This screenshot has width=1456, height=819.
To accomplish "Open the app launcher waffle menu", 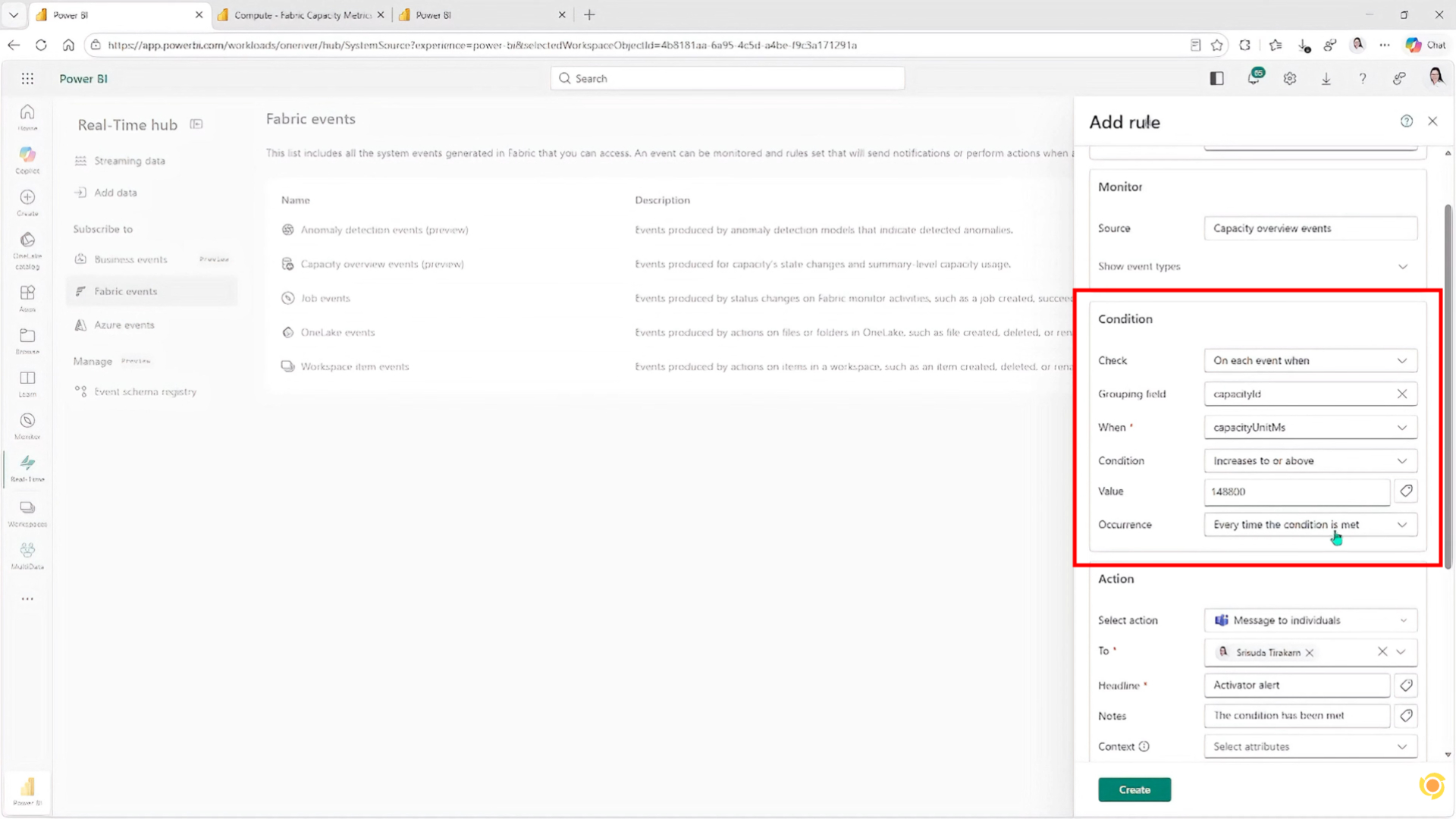I will click(27, 78).
